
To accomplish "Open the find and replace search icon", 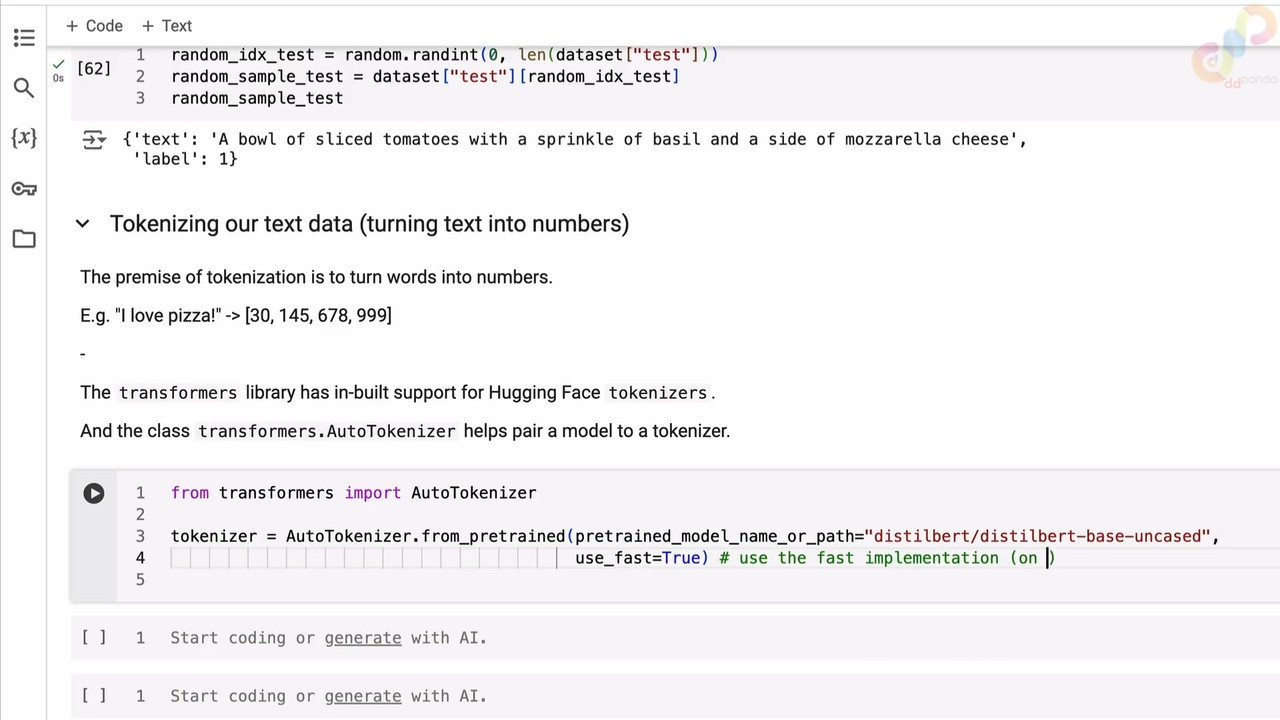I will 24,88.
